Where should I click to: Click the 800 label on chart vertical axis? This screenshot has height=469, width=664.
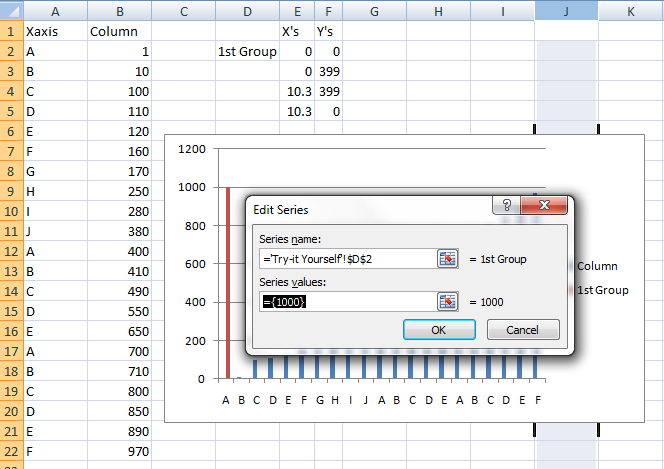click(195, 226)
